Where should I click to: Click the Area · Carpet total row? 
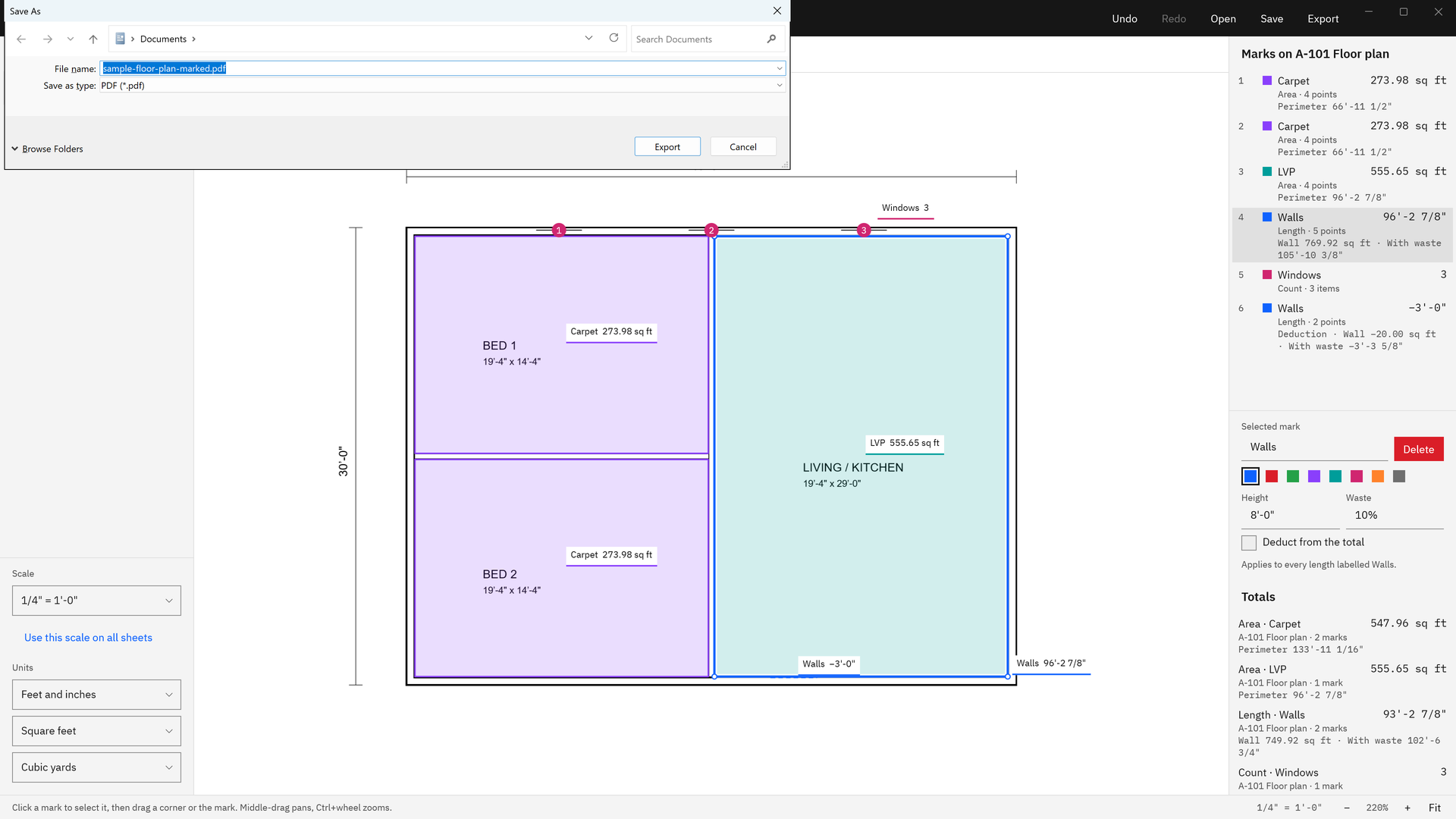1342,636
